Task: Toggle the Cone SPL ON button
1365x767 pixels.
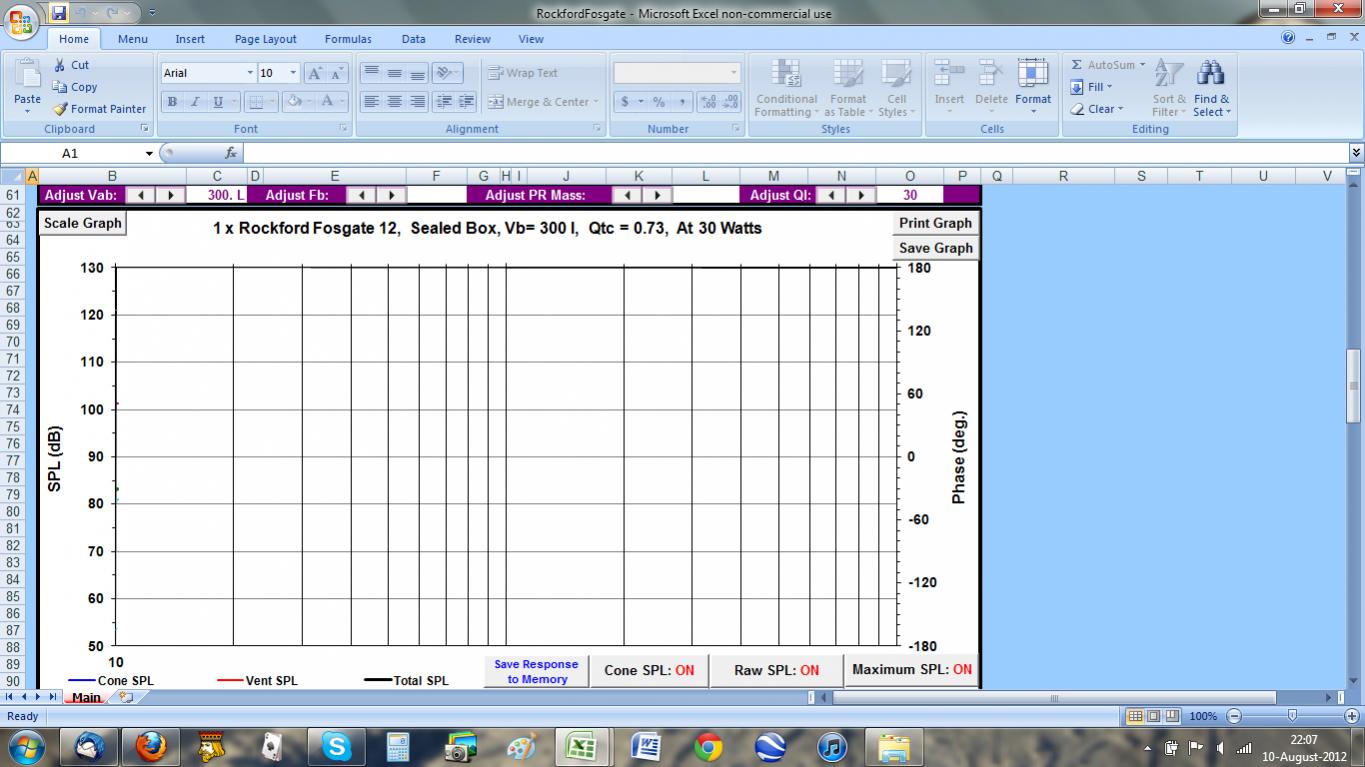Action: coord(649,670)
